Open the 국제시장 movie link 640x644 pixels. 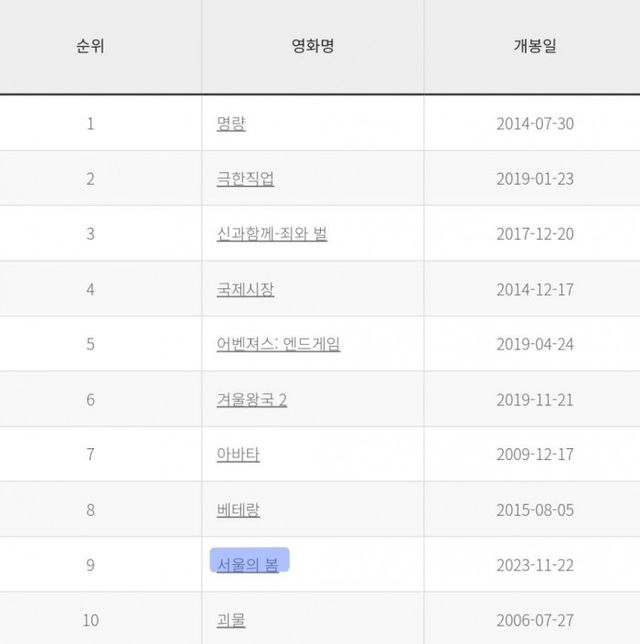coord(245,290)
